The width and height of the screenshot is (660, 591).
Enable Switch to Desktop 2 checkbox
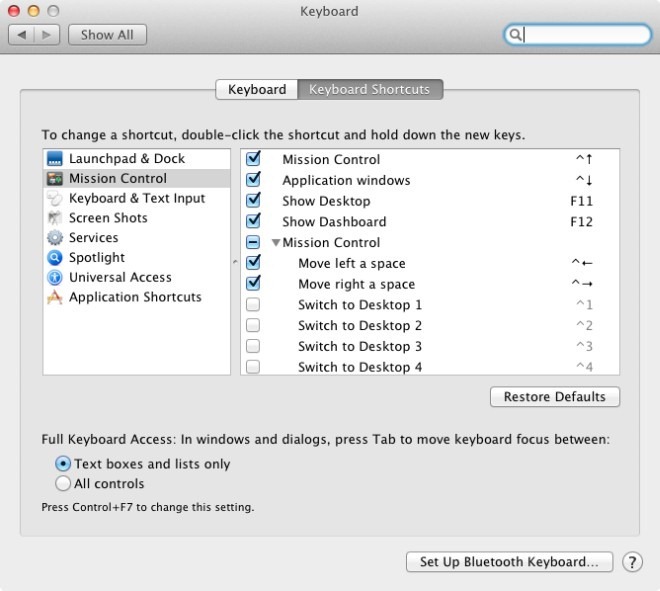[253, 325]
